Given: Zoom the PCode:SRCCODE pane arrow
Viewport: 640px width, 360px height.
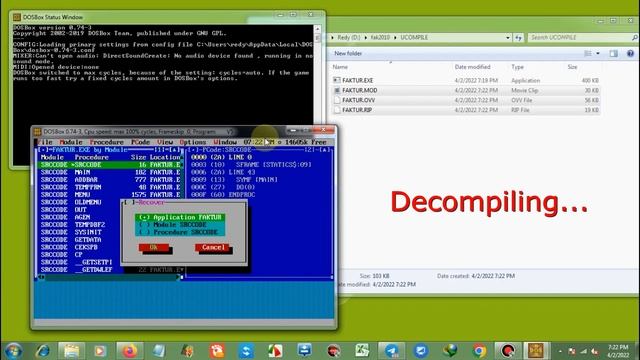Looking at the screenshot, I should click(x=326, y=150).
